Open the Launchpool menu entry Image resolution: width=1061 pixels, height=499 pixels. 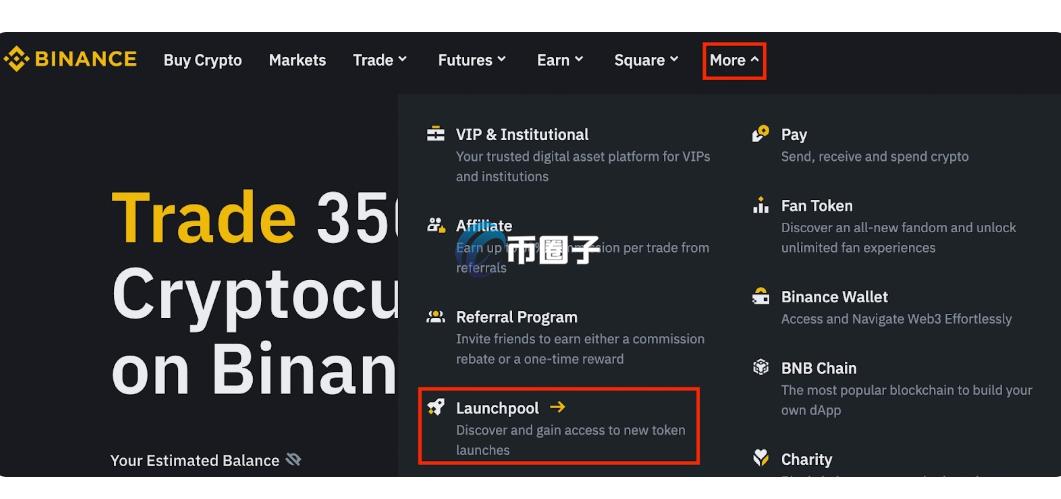tap(559, 427)
